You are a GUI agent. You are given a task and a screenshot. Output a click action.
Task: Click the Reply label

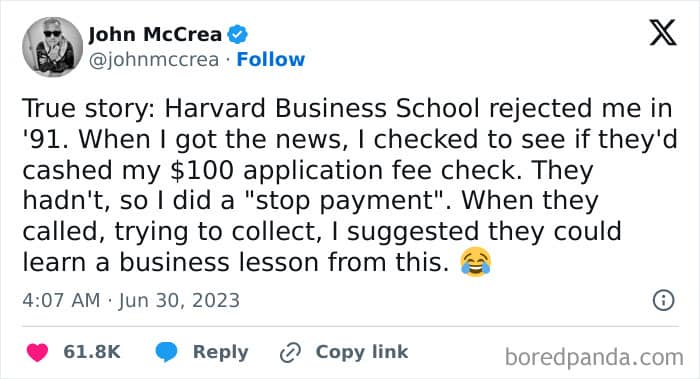pyautogui.click(x=221, y=352)
